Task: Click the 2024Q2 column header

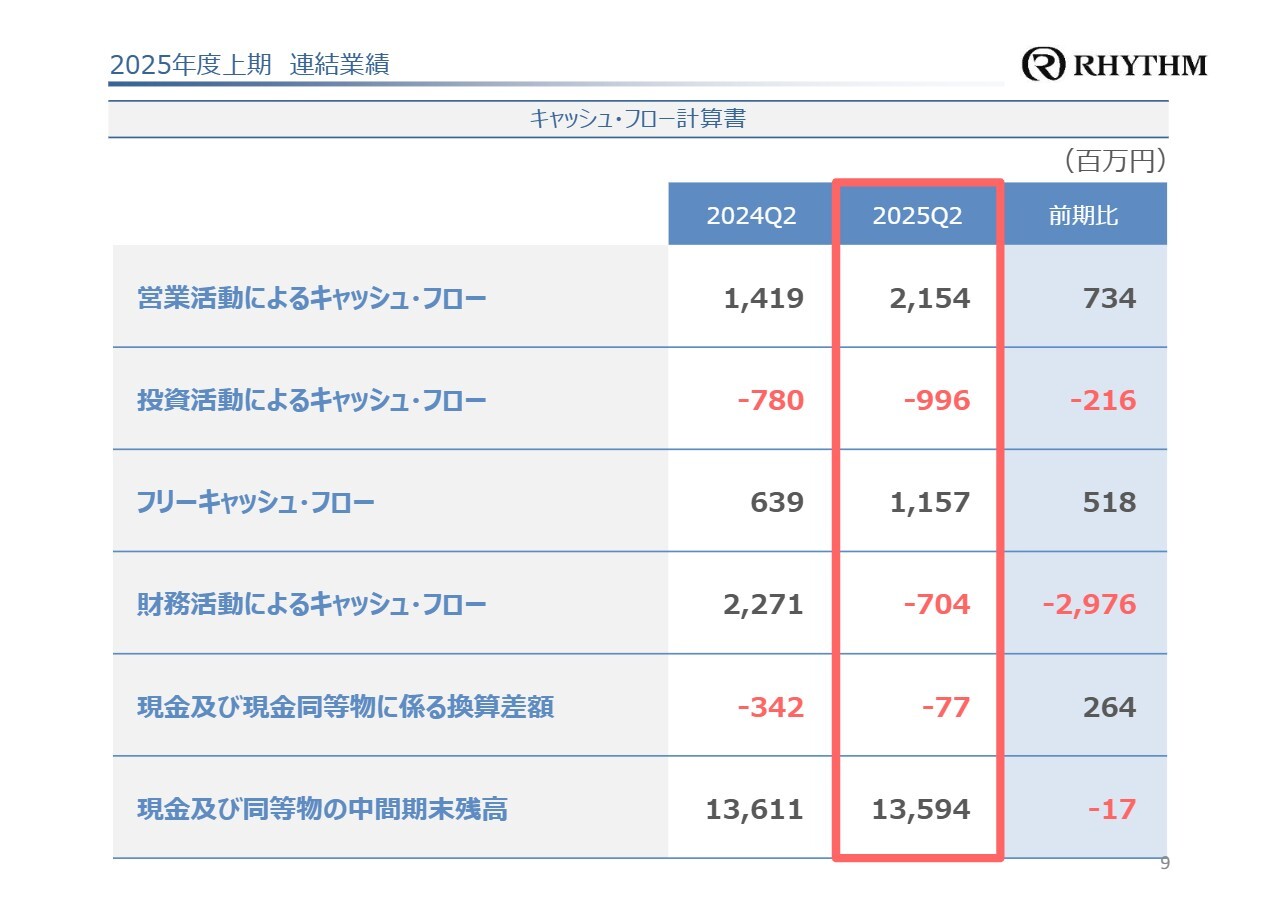Action: pyautogui.click(x=751, y=216)
